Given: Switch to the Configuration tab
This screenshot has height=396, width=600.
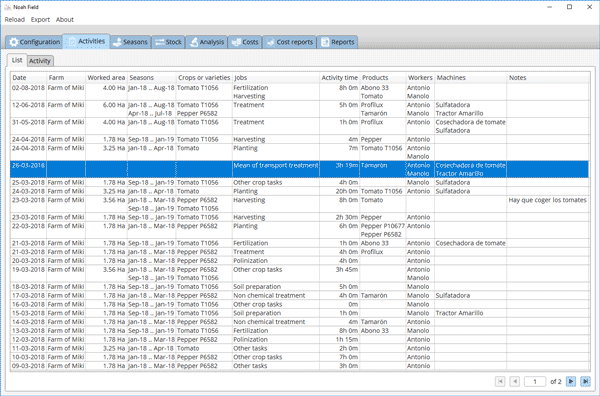Looking at the screenshot, I should coord(34,42).
